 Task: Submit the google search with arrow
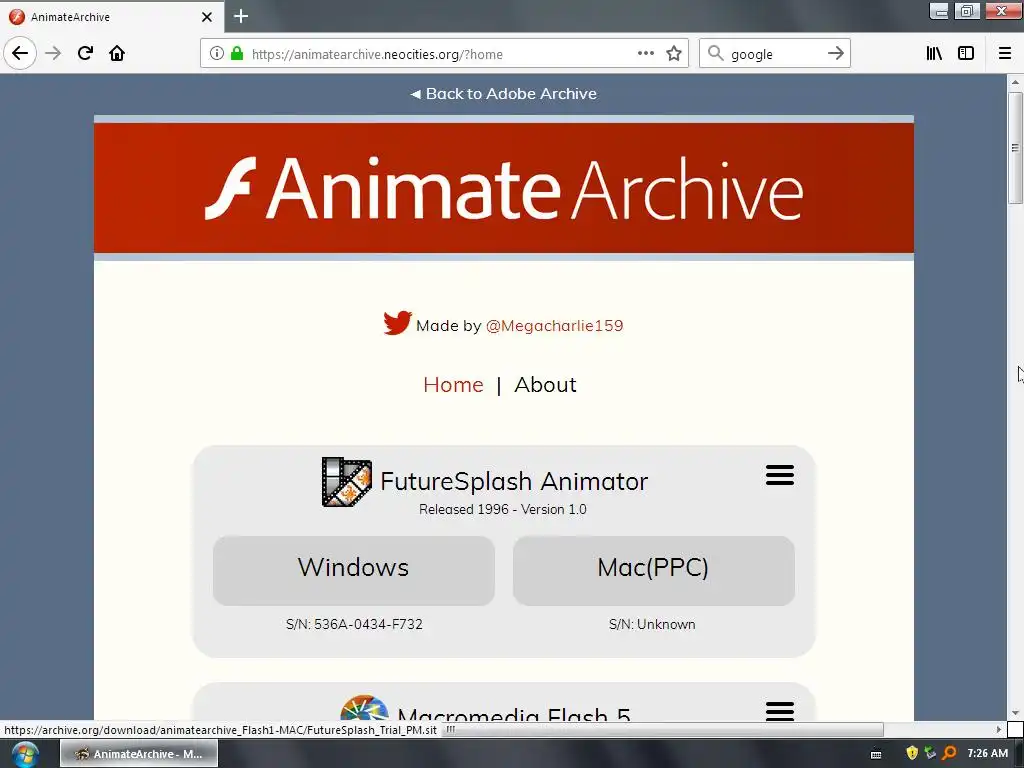[x=836, y=54]
